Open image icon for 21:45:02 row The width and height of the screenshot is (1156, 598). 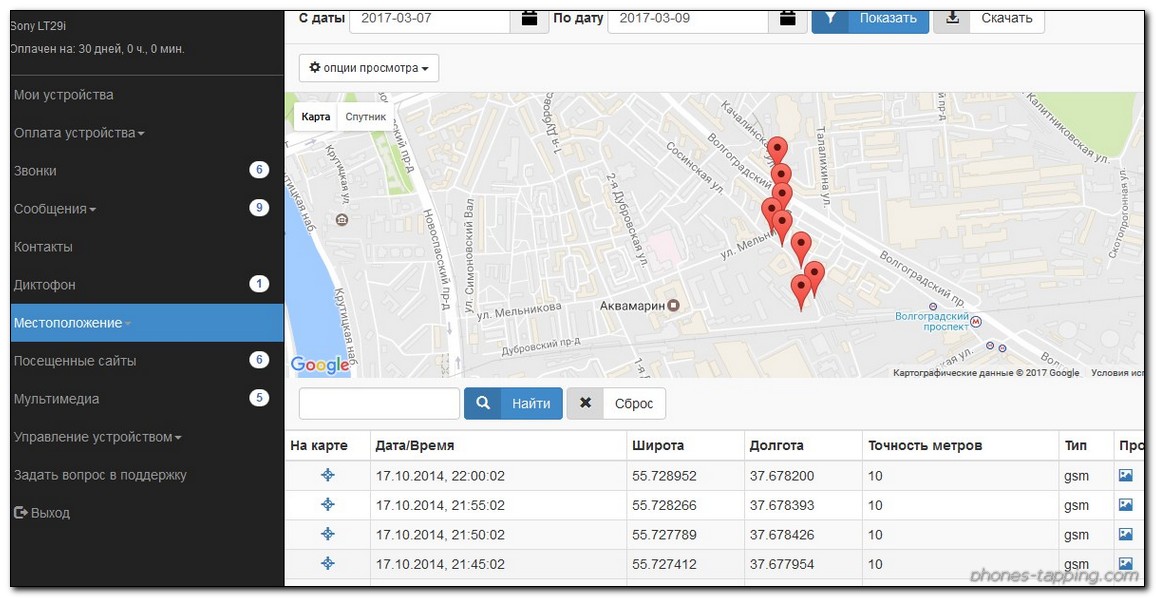(x=1126, y=564)
